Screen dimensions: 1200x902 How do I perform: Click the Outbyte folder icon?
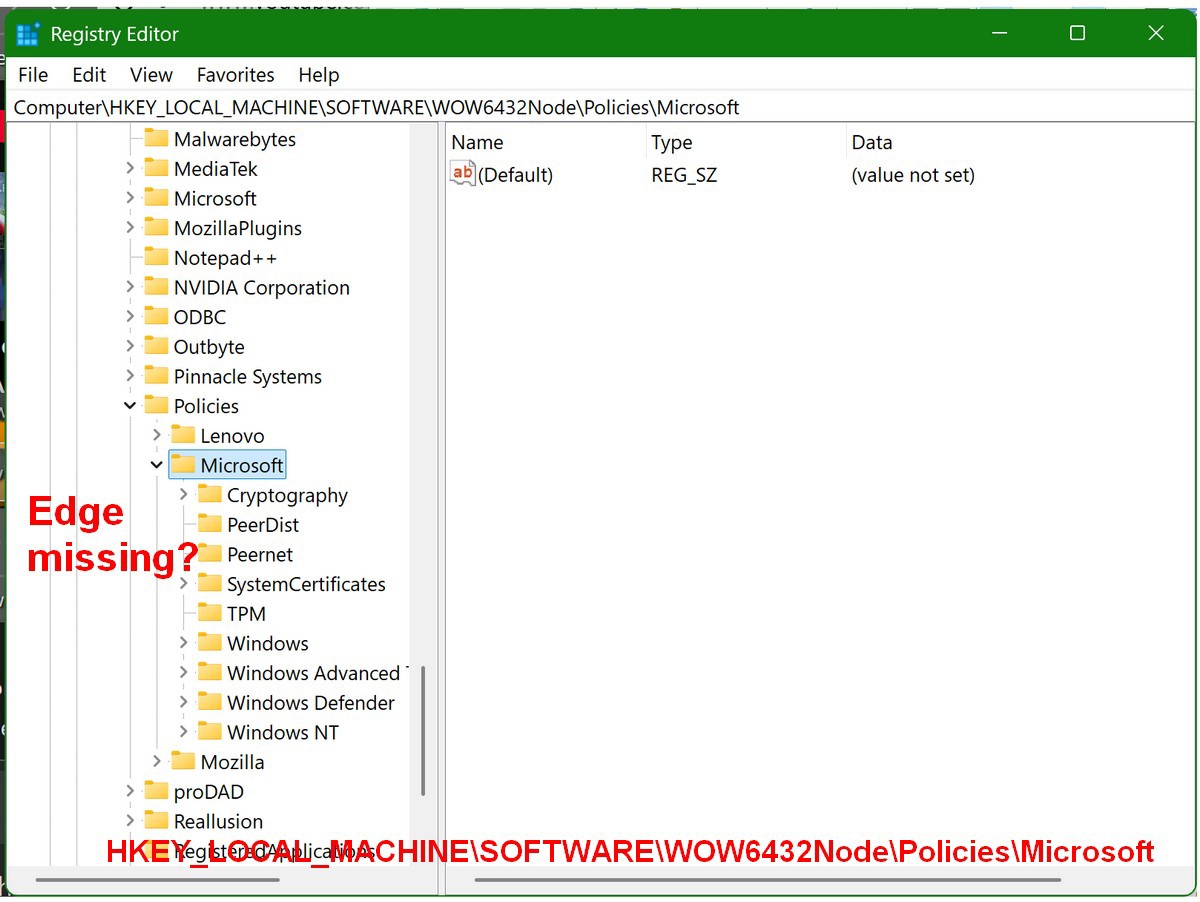[156, 347]
